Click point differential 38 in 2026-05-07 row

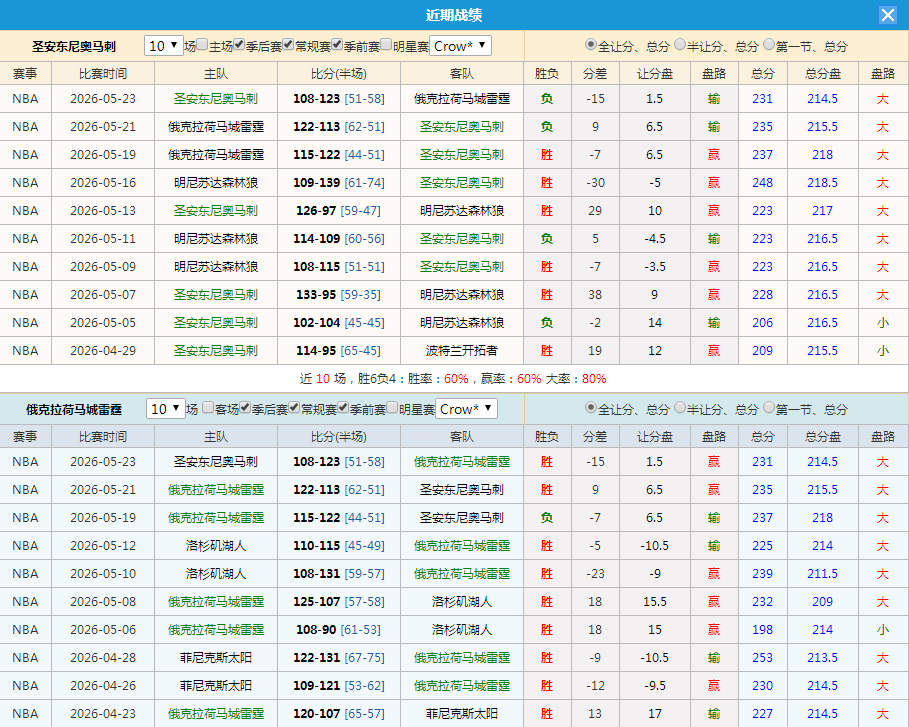point(595,295)
